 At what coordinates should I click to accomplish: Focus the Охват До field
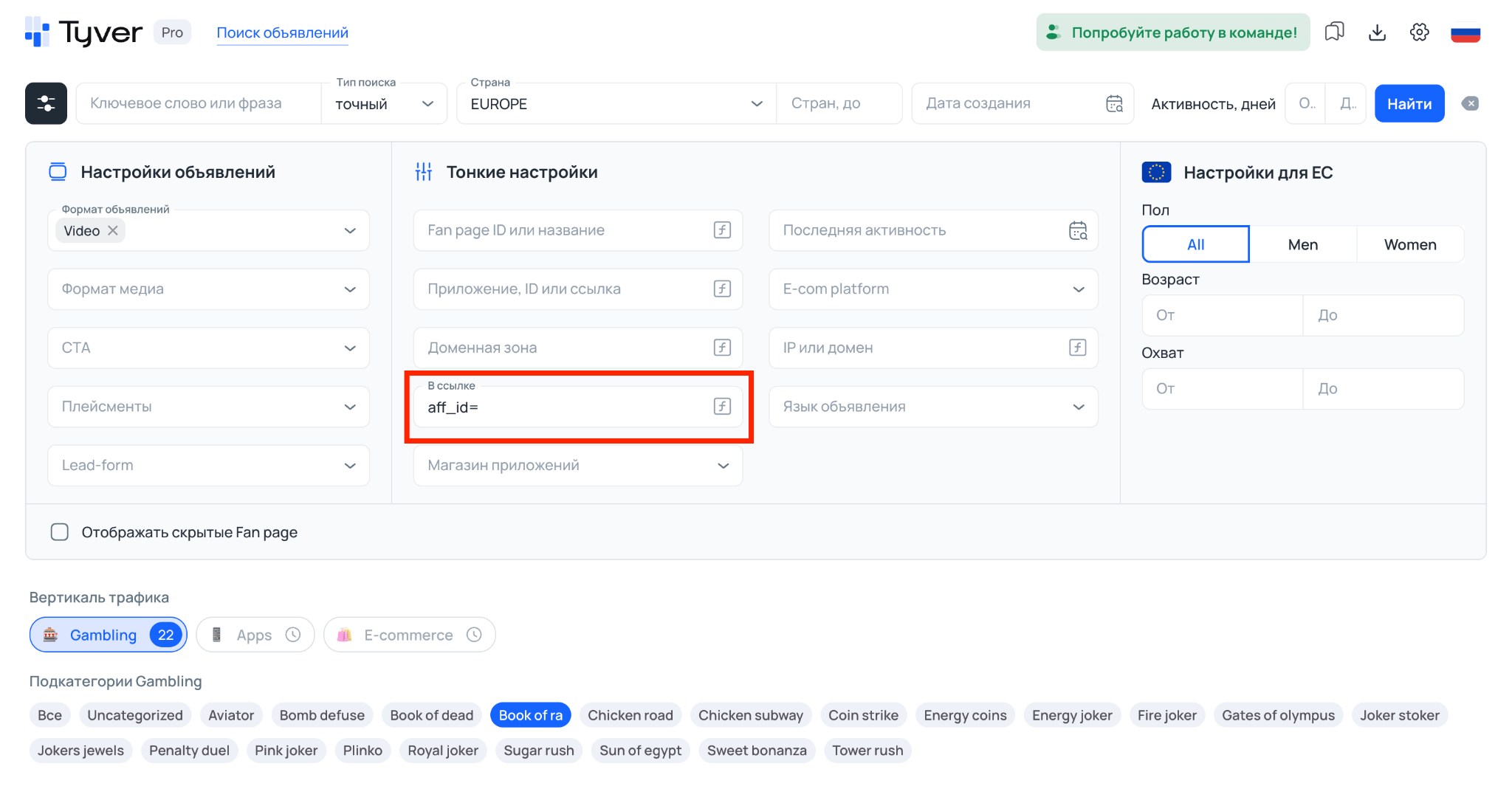click(1384, 388)
